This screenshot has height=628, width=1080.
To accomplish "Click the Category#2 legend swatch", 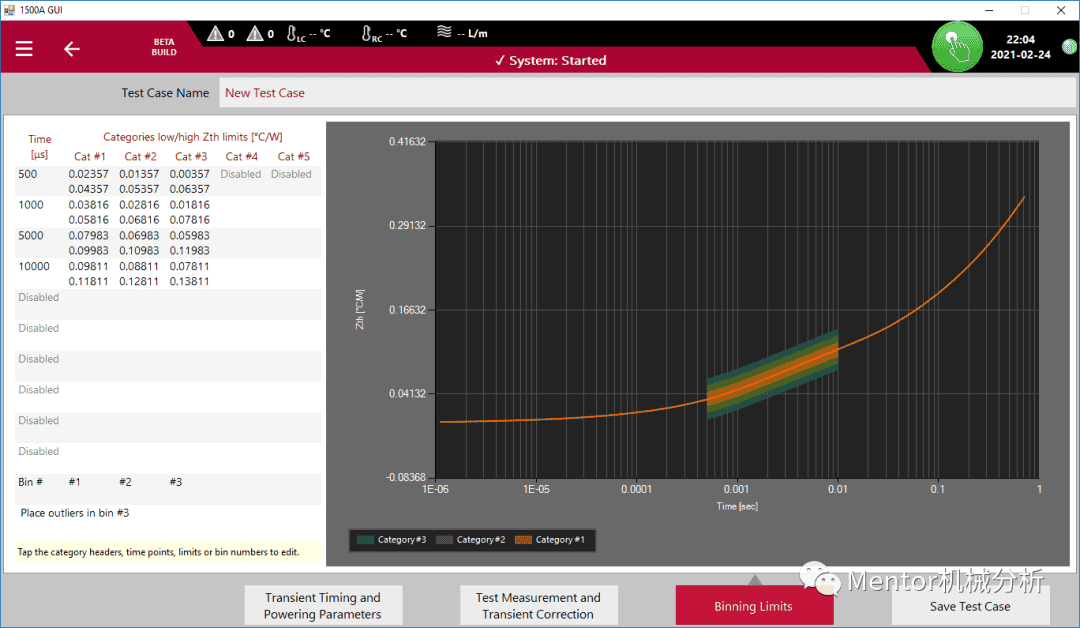I will pos(445,540).
